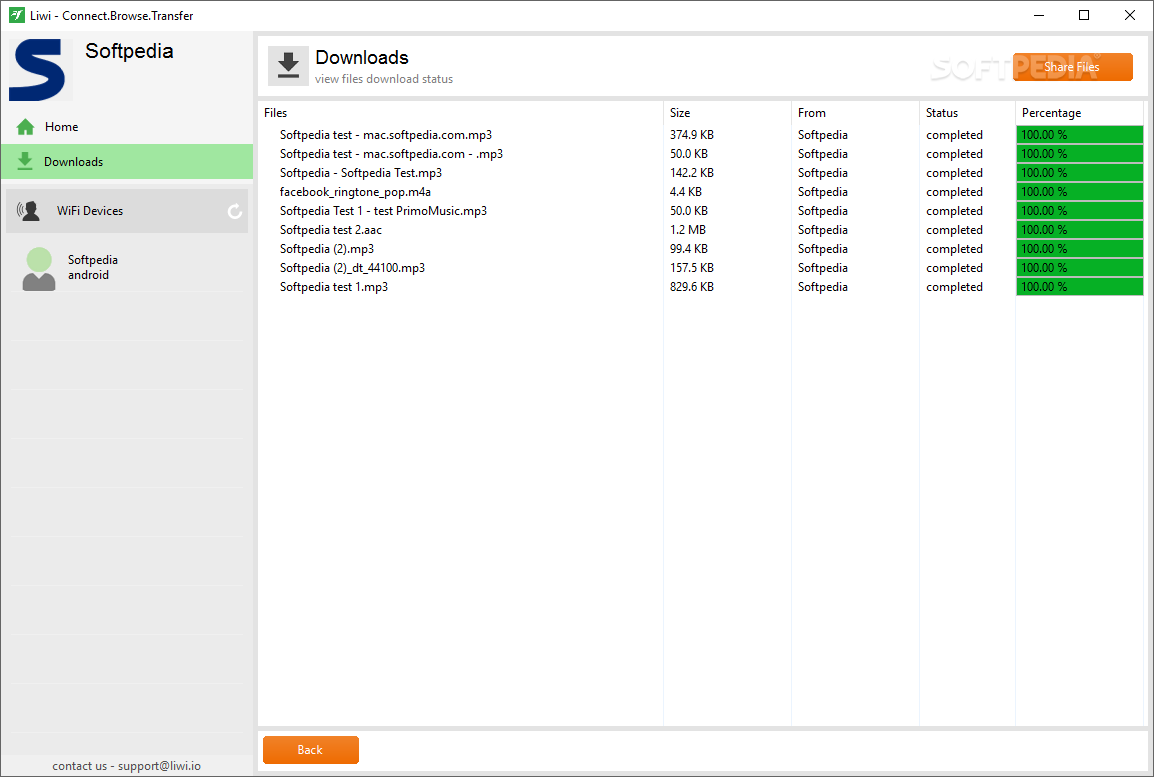Viewport: 1154px width, 777px height.
Task: Click the Home house icon
Action: coord(26,127)
